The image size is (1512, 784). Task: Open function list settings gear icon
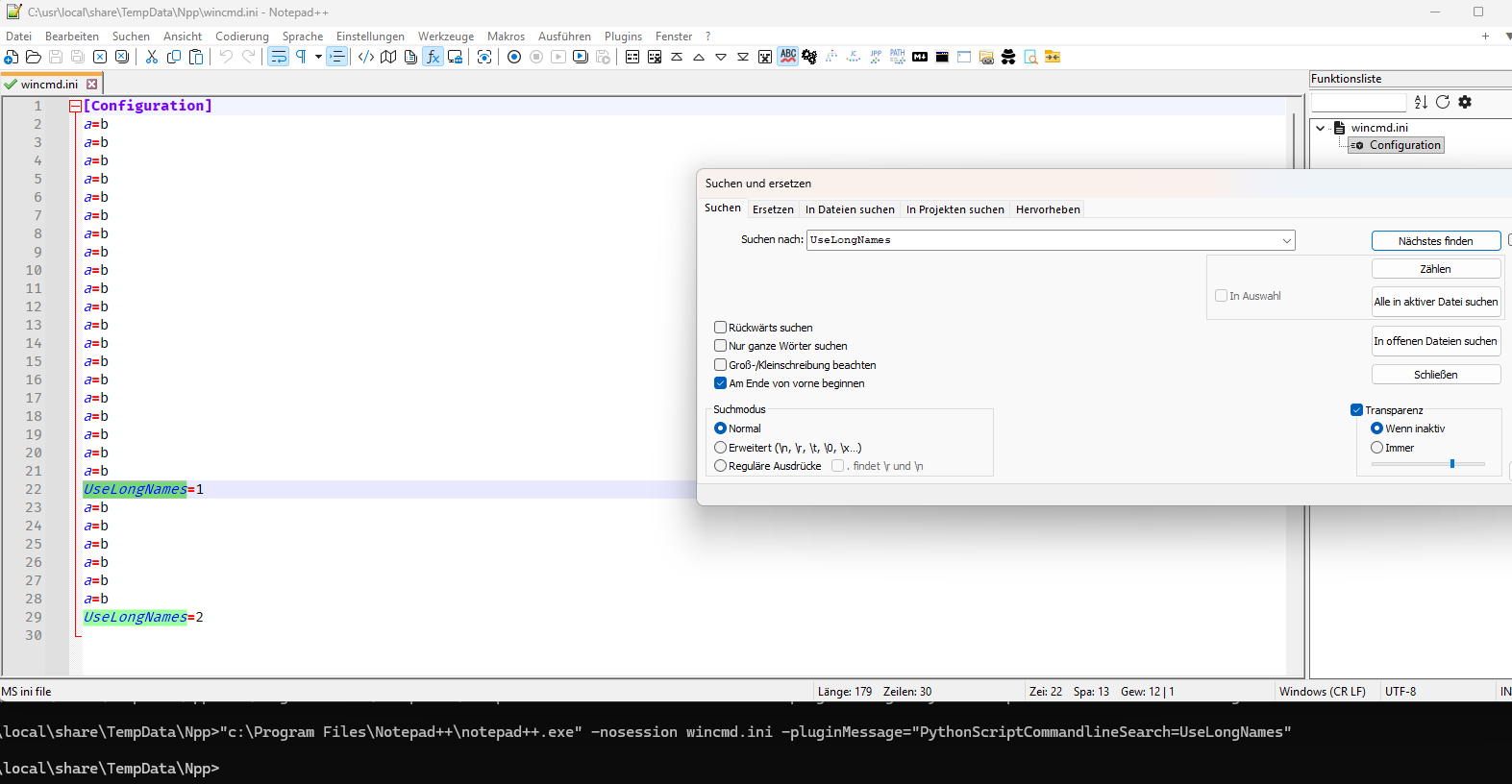[x=1465, y=102]
